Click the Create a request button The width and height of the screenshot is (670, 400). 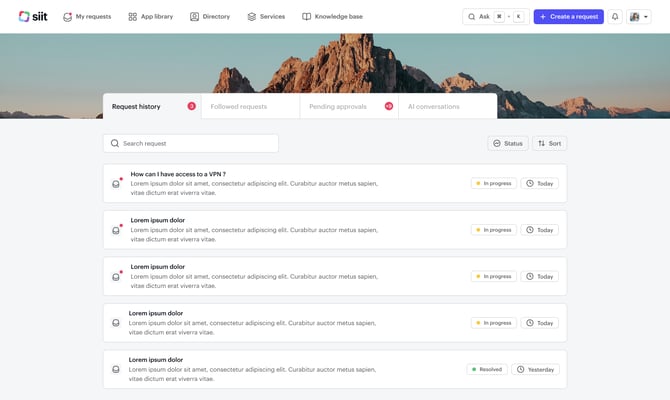click(568, 17)
